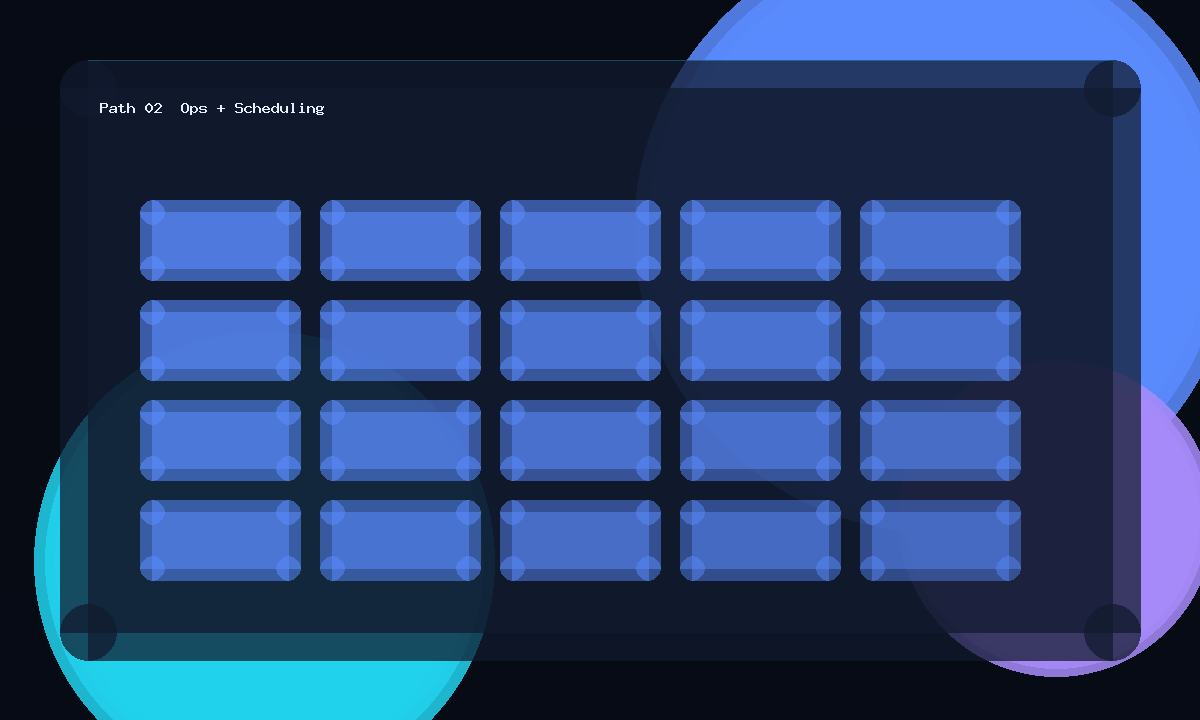Select the fourth tile in the top row
Image resolution: width=1200 pixels, height=720 pixels.
pos(760,240)
